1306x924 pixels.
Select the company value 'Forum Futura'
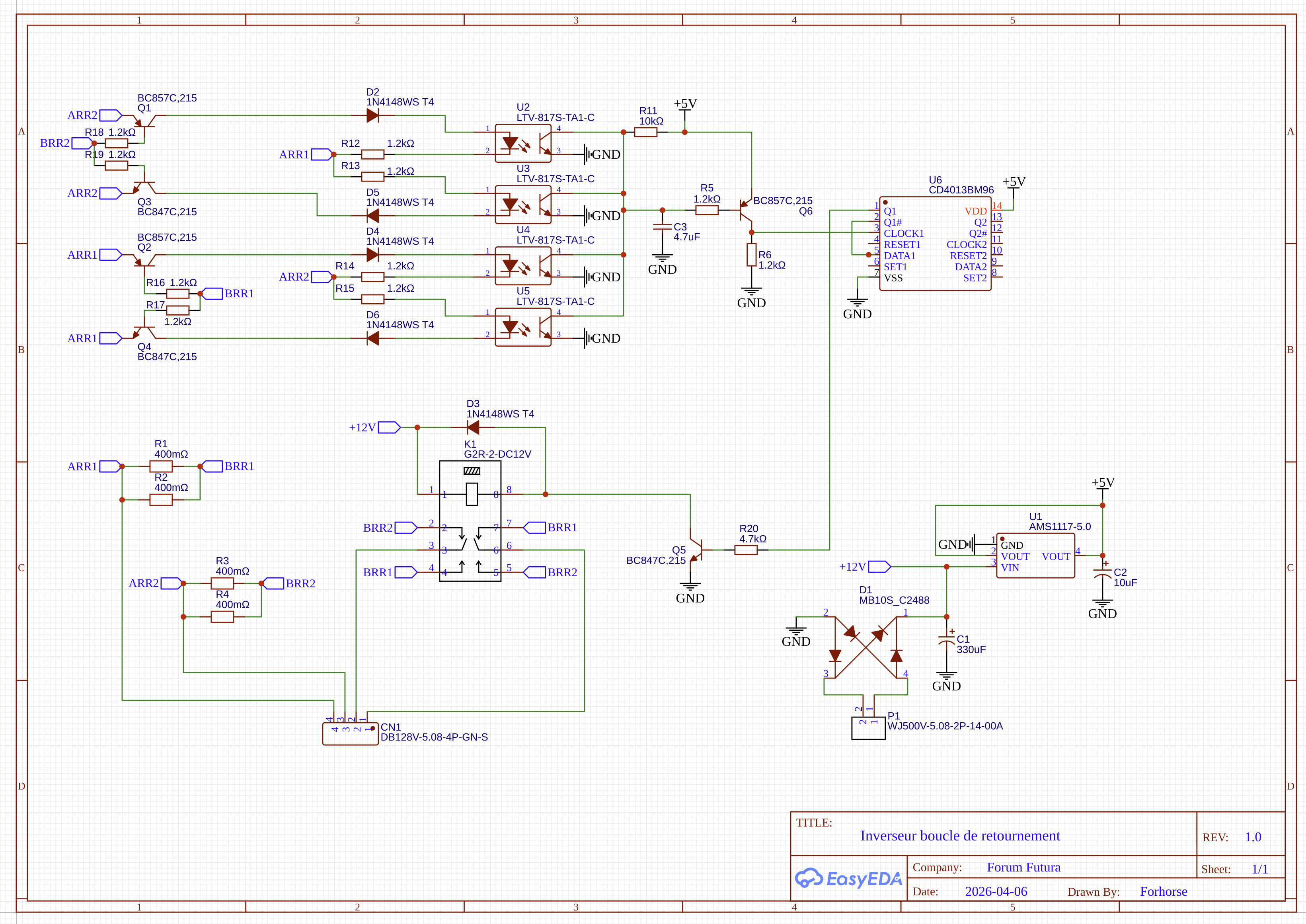click(1024, 867)
